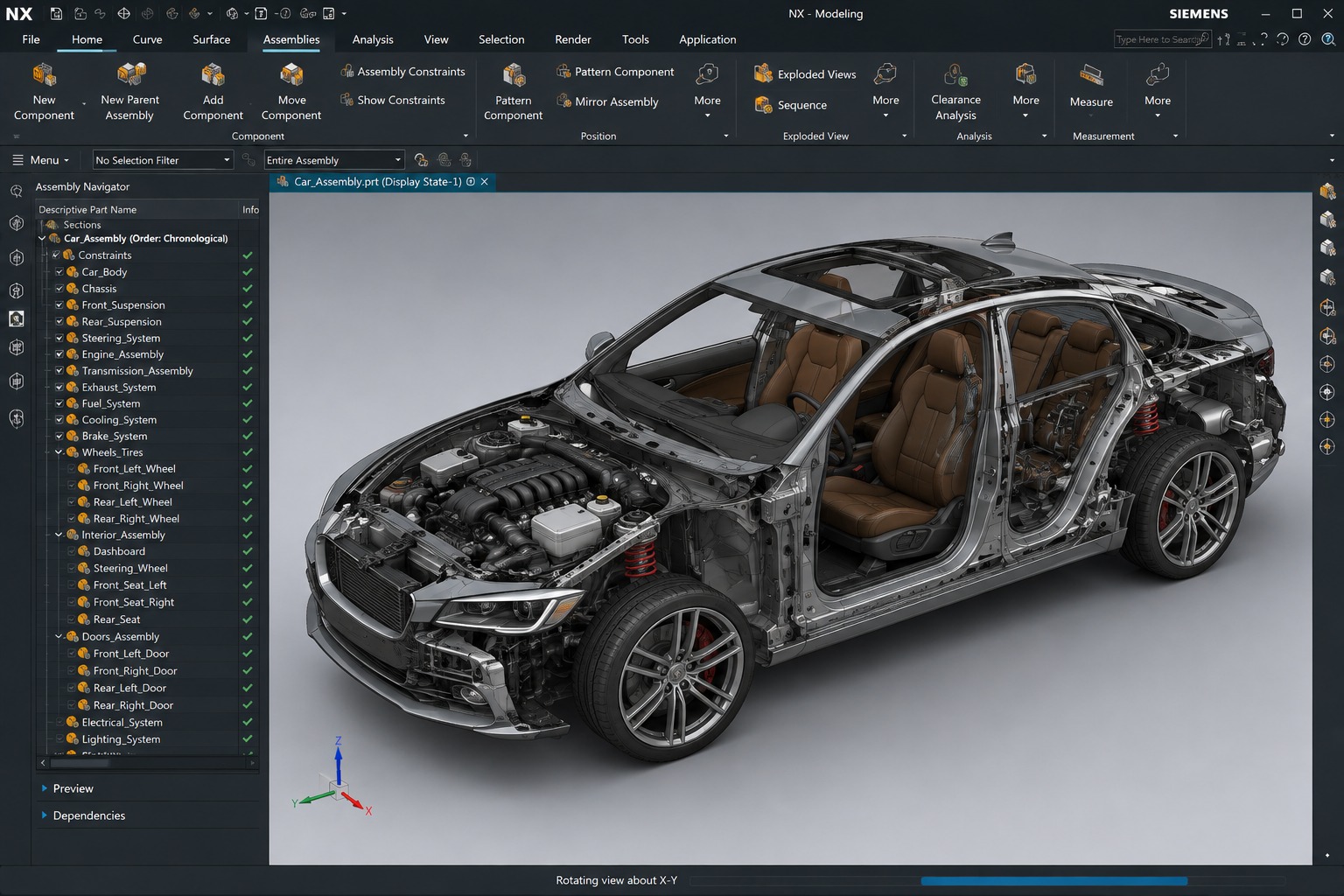Switch to the Surface ribbon tab

coord(212,39)
